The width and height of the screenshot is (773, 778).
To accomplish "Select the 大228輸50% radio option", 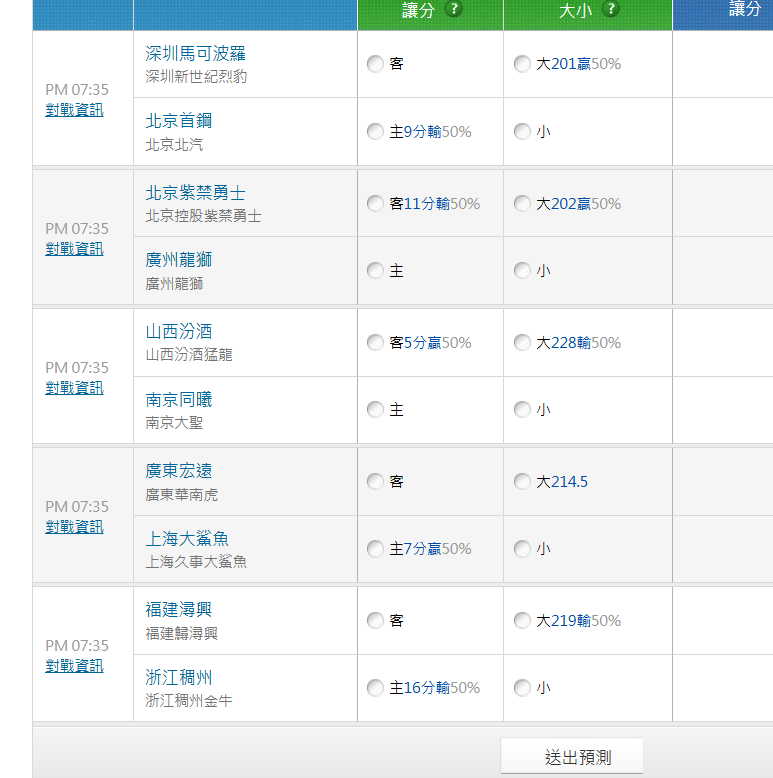I will tap(522, 343).
